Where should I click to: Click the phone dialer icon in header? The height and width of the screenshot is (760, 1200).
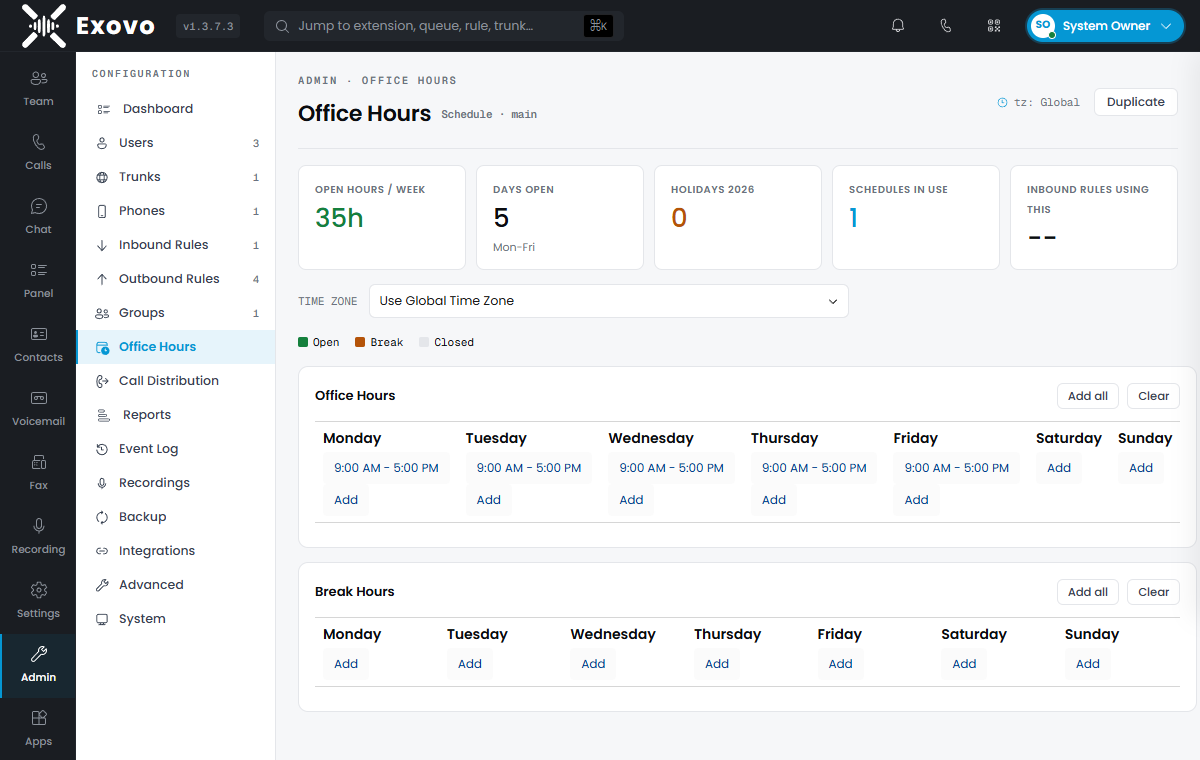click(x=946, y=26)
